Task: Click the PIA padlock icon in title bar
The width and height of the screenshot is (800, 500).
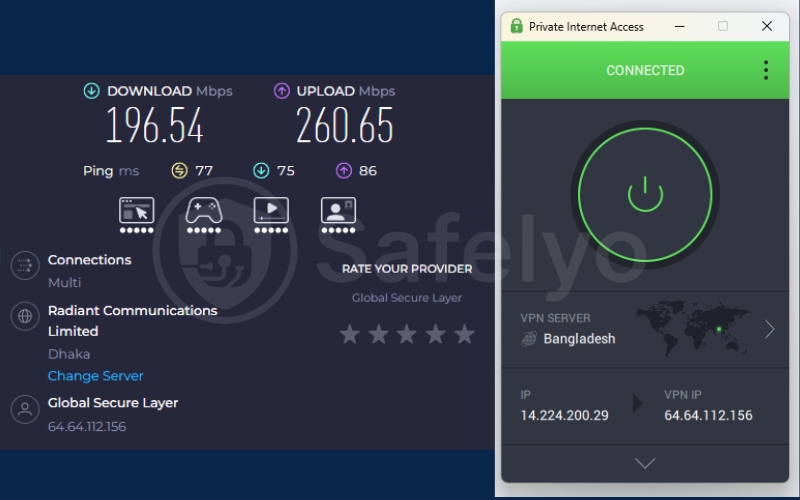Action: tap(516, 26)
